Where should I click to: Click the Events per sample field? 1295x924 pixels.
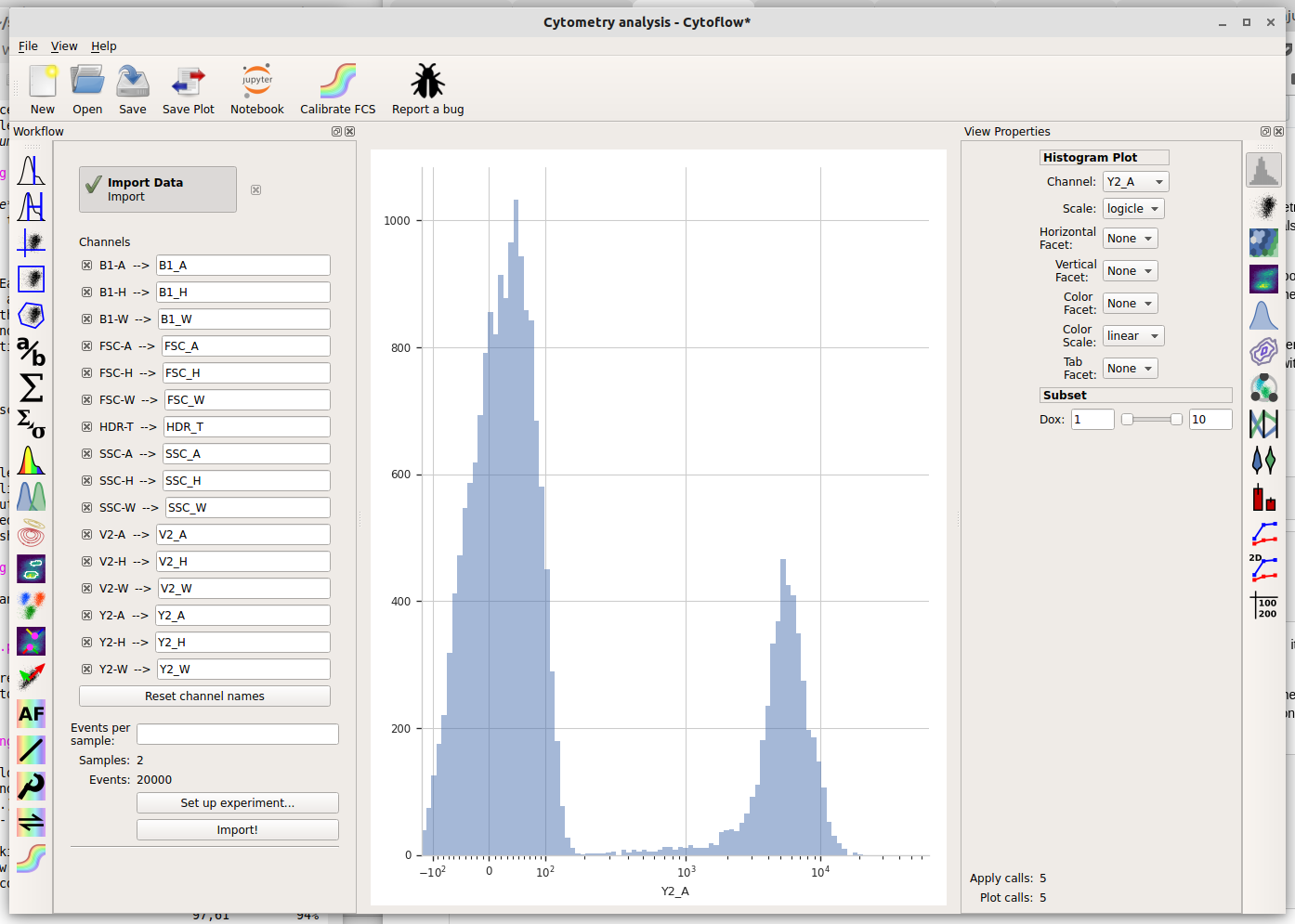click(x=237, y=735)
